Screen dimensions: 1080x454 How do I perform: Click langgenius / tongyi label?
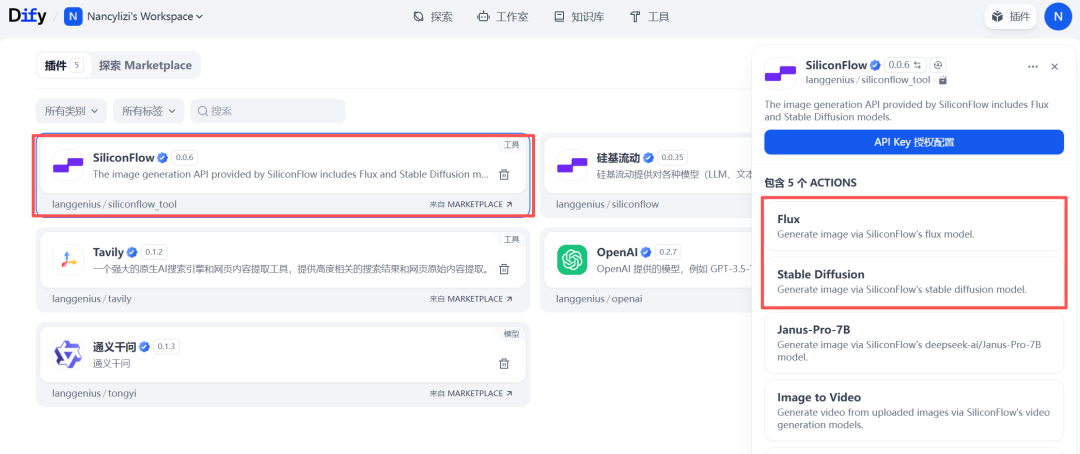click(94, 393)
